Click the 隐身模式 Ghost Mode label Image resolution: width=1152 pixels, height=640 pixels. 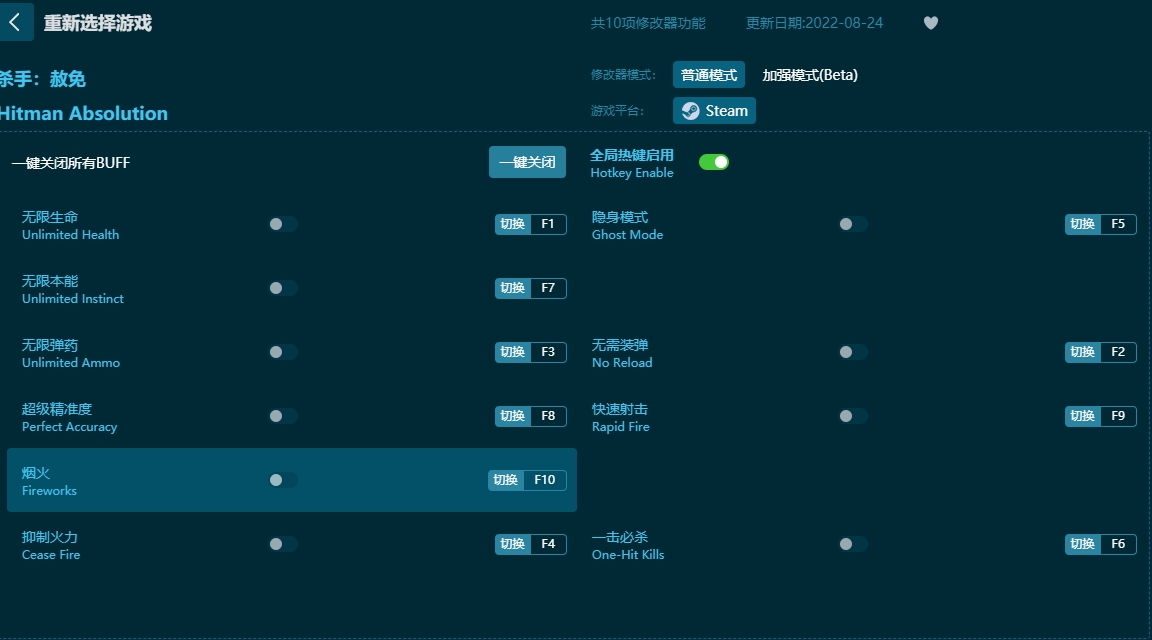click(627, 226)
